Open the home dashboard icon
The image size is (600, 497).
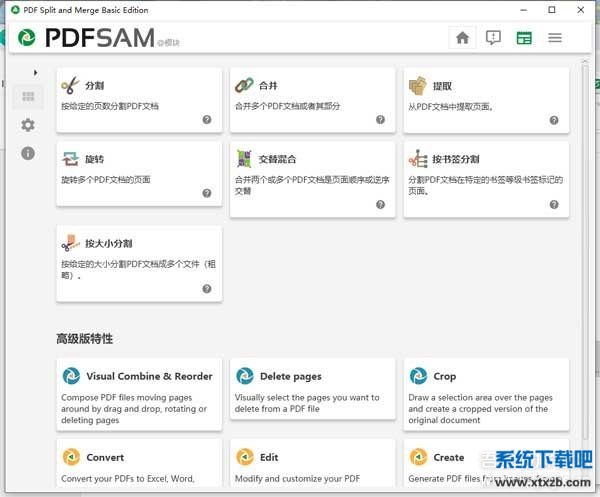[x=462, y=37]
